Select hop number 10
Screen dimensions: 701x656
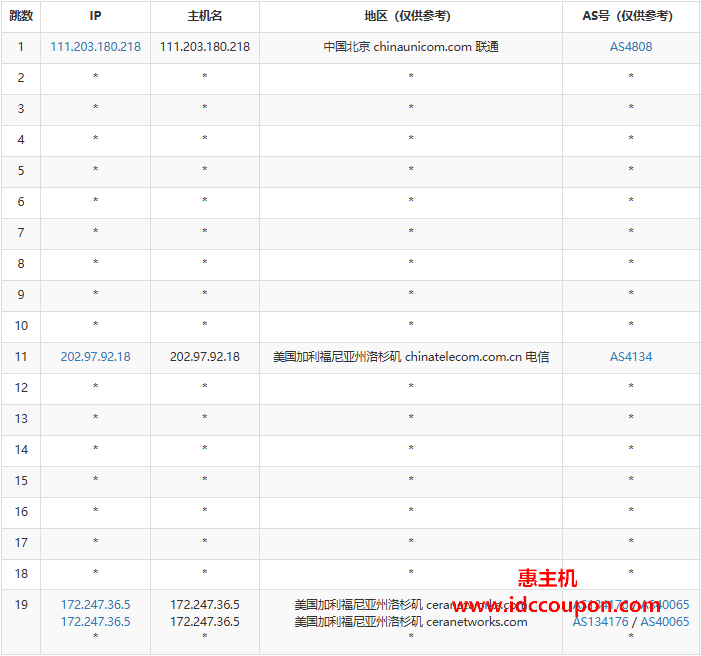click(x=21, y=326)
